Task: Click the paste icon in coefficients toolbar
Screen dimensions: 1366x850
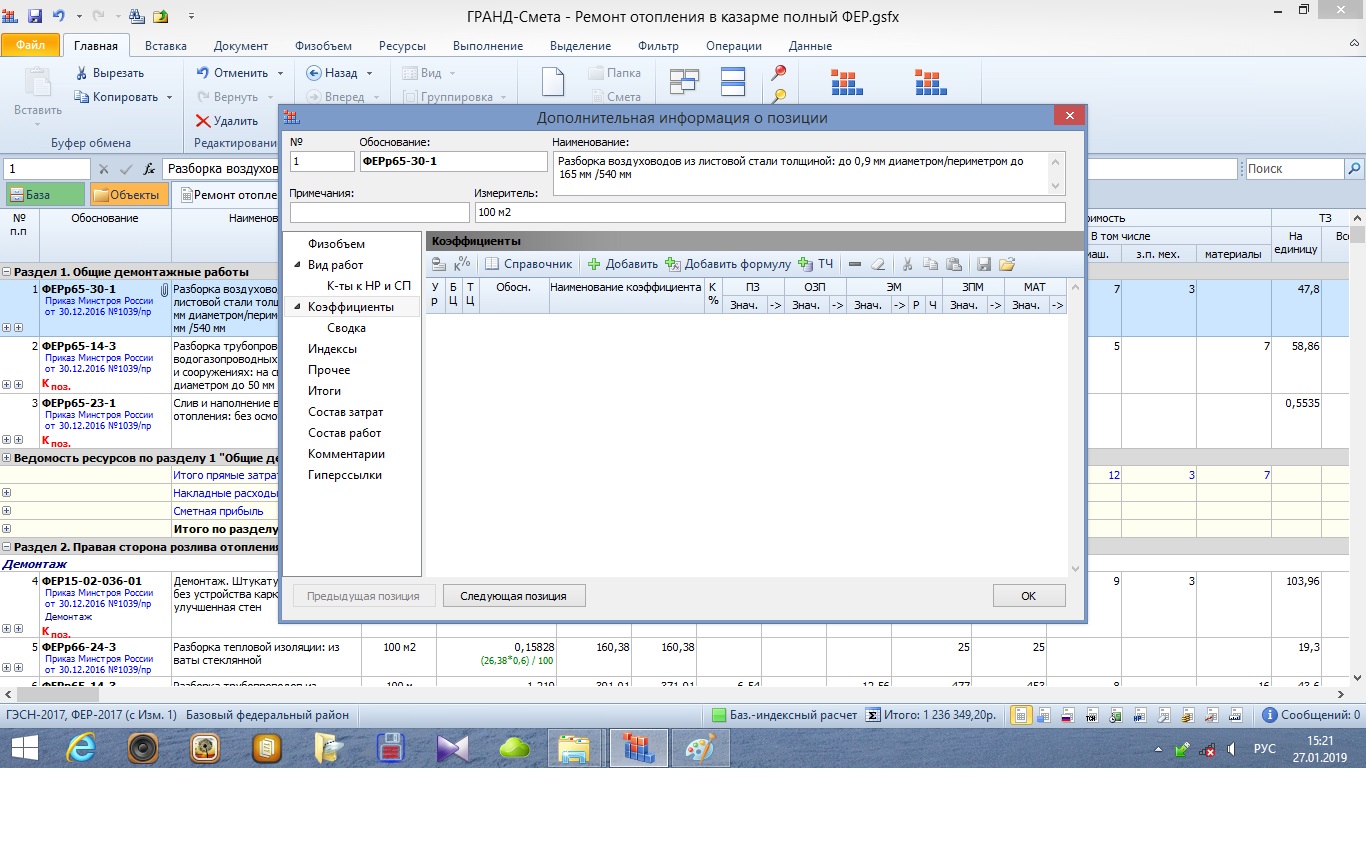Action: tap(953, 264)
